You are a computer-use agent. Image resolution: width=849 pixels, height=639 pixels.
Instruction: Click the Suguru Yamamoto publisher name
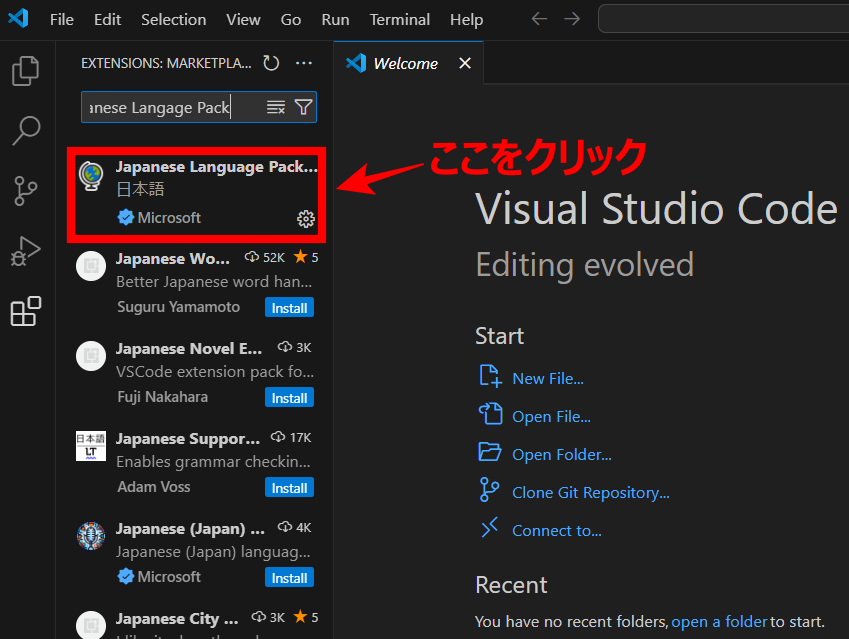click(178, 307)
